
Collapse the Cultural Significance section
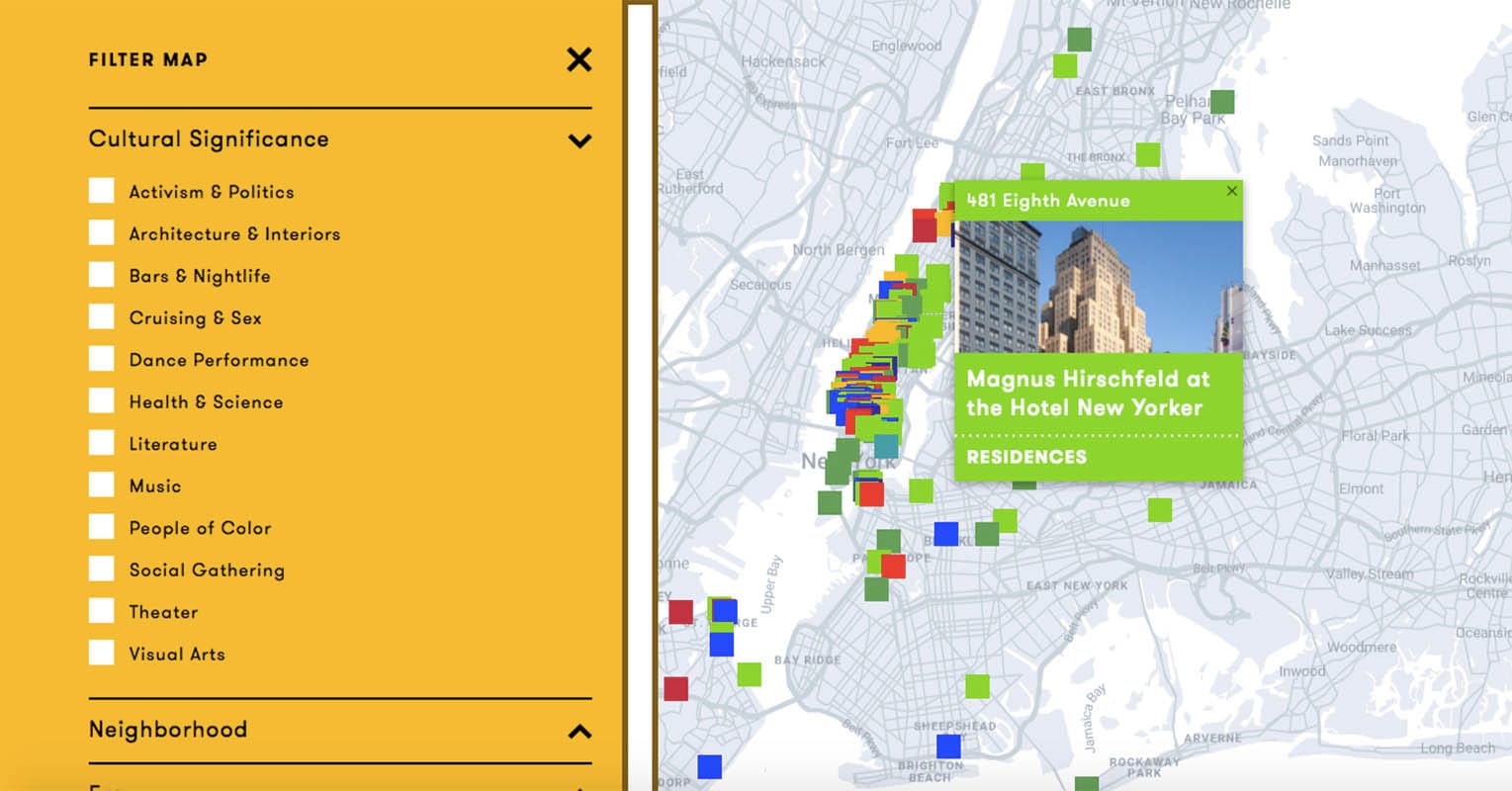578,139
